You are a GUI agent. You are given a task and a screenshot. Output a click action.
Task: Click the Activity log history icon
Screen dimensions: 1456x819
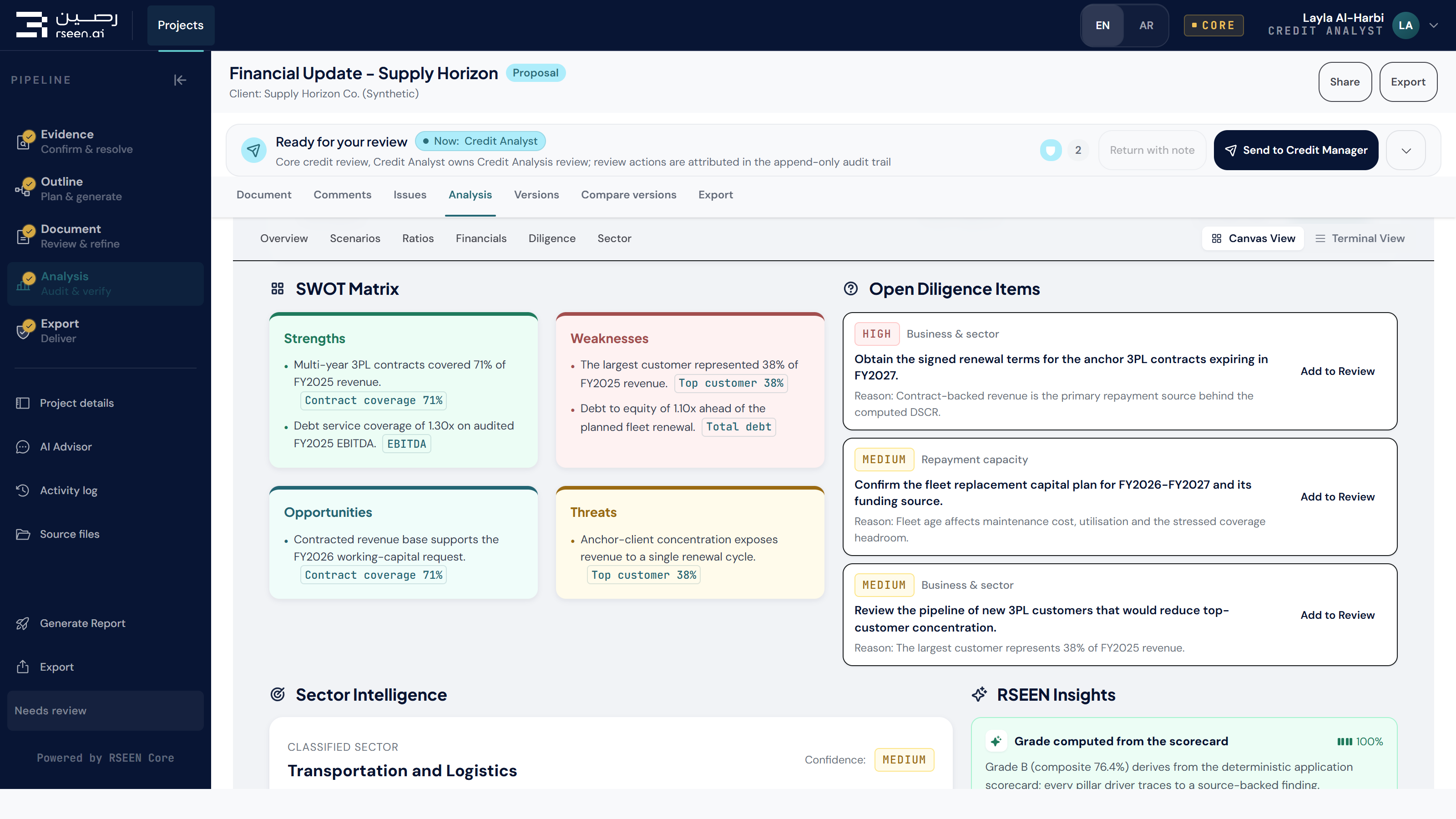[23, 490]
